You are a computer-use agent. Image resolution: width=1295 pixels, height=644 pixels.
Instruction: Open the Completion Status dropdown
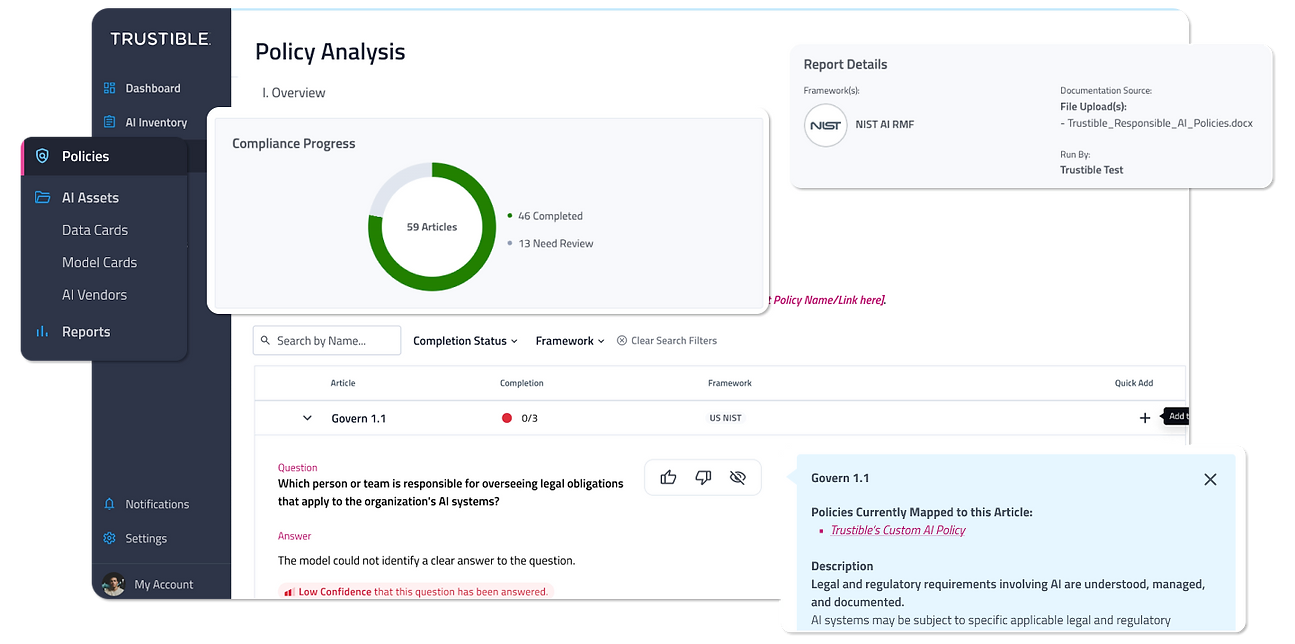coord(465,341)
